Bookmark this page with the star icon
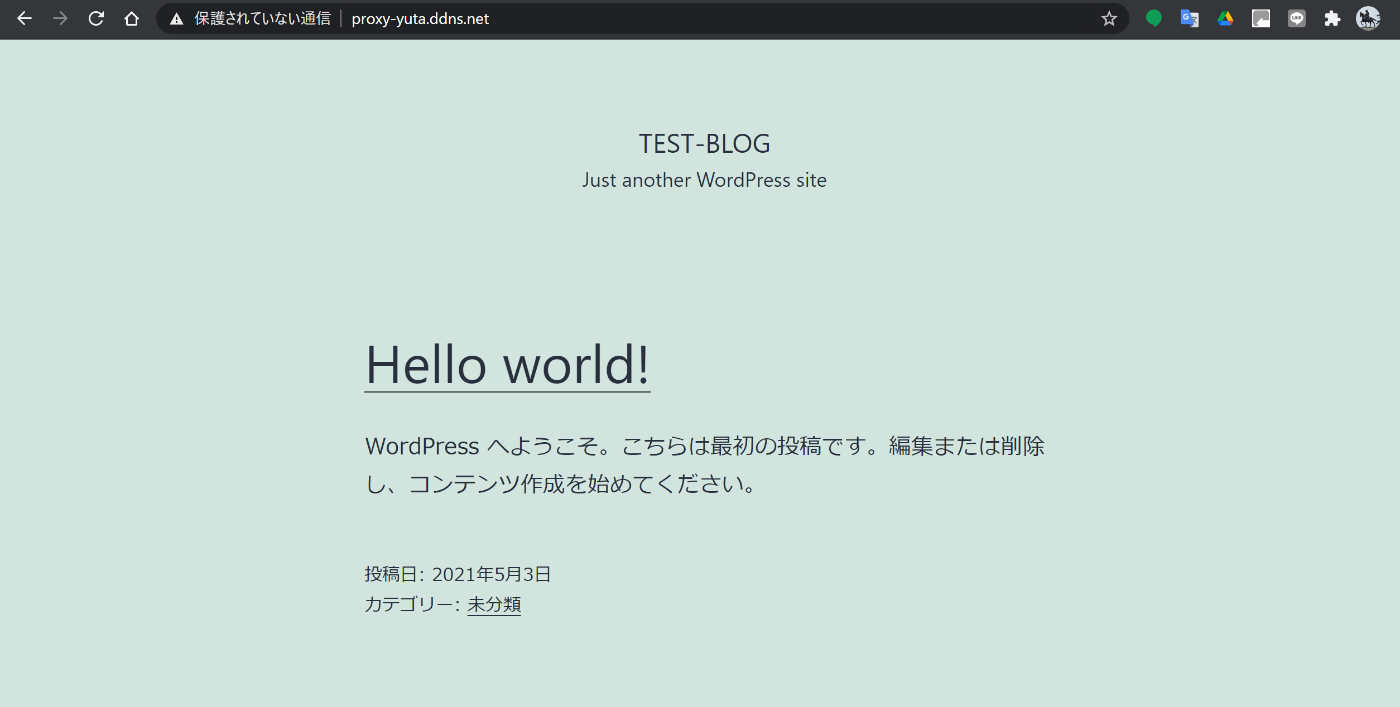 [1108, 18]
